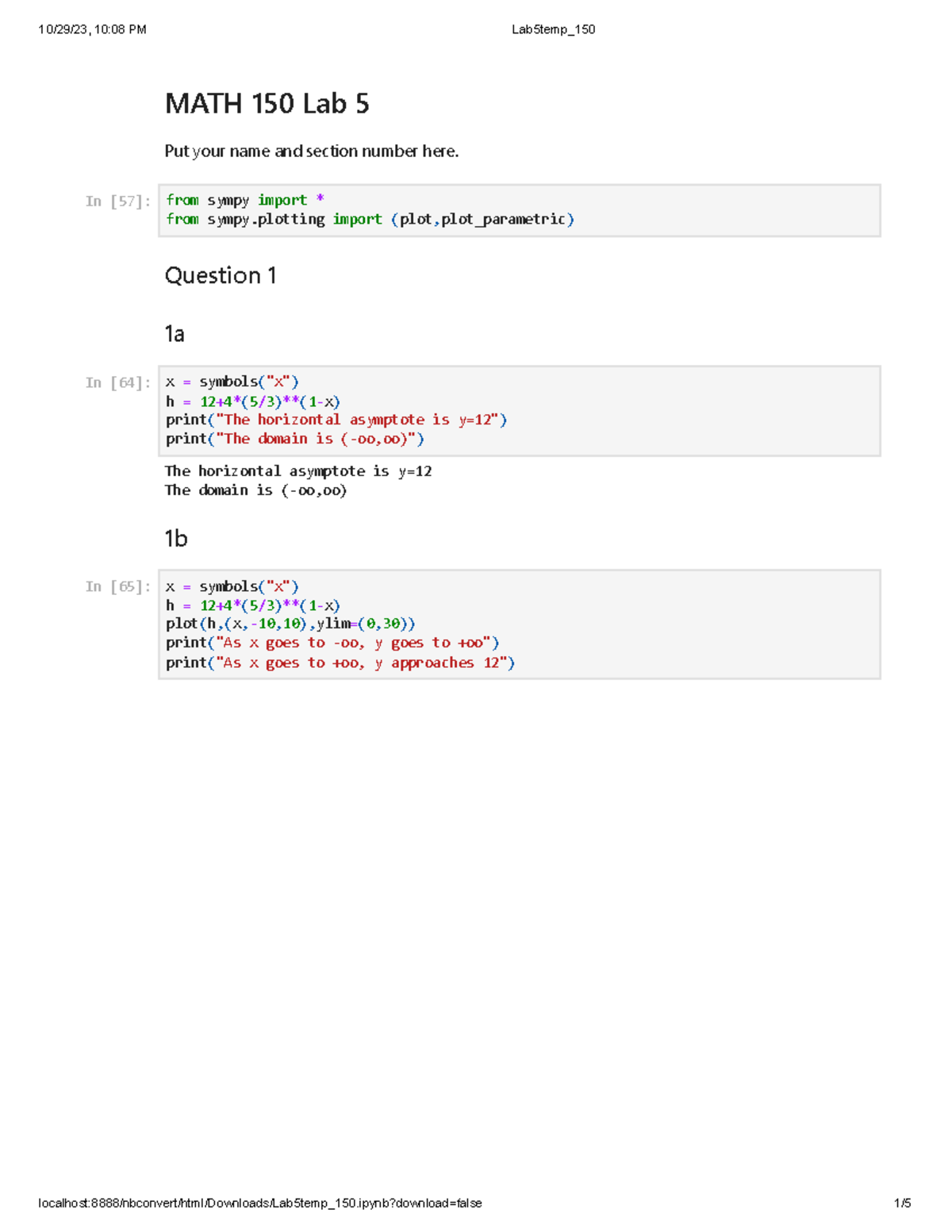This screenshot has width=952, height=1232.
Task: Click the "Lab5temp_150" page header title
Action: (553, 29)
